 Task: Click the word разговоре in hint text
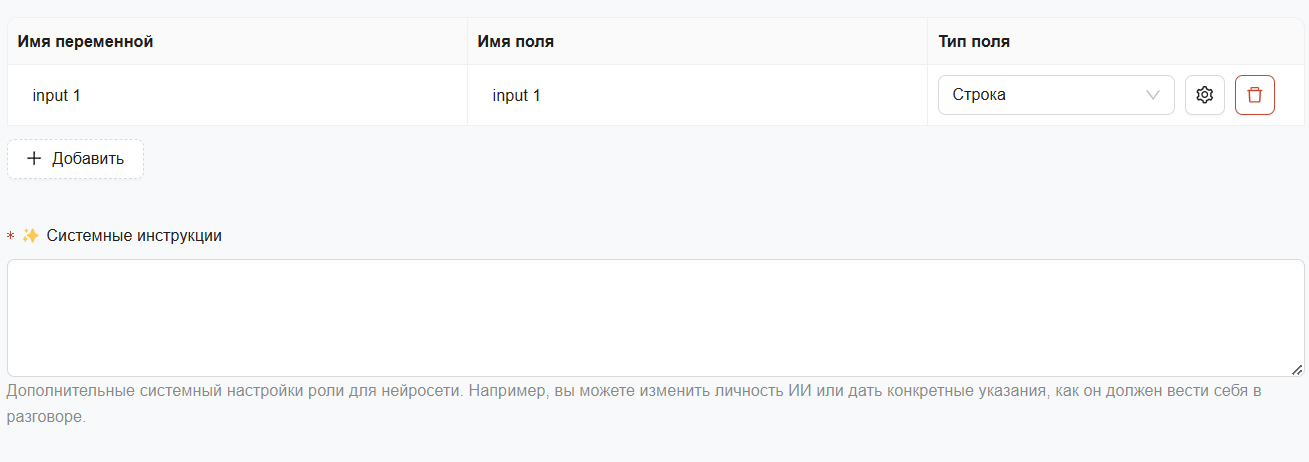[x=46, y=417]
